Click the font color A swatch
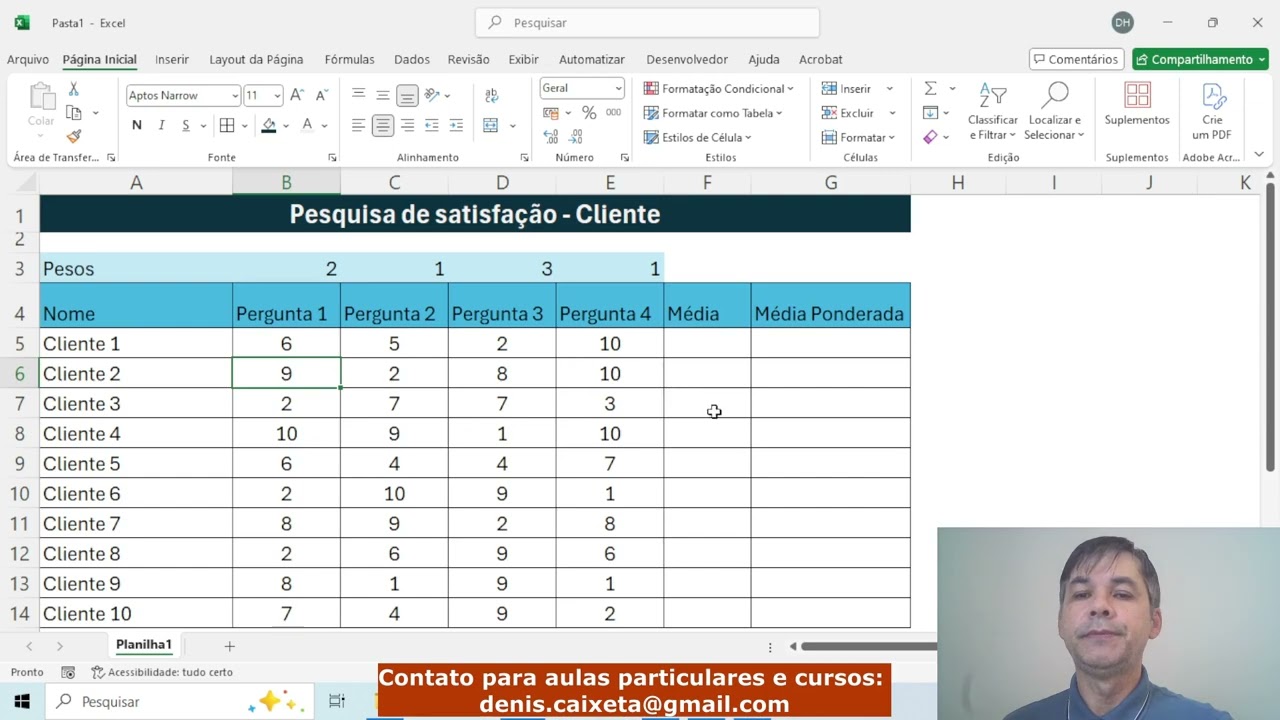The image size is (1280, 720). pyautogui.click(x=307, y=125)
